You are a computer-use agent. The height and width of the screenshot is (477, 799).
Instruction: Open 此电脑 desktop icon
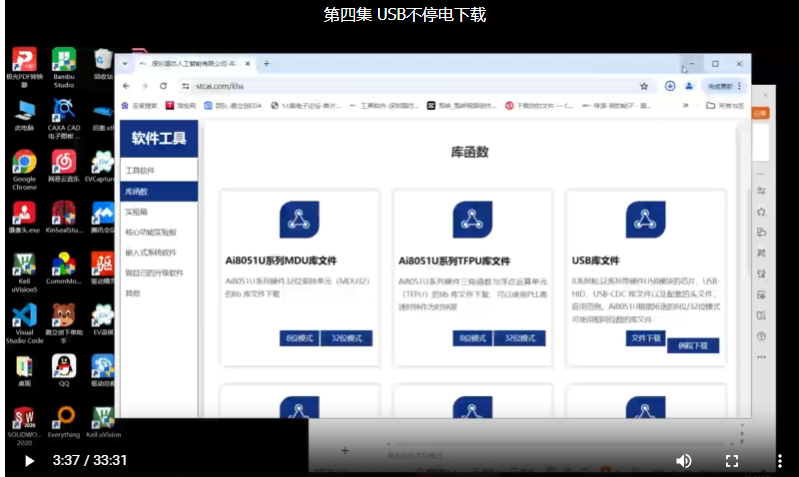point(24,116)
